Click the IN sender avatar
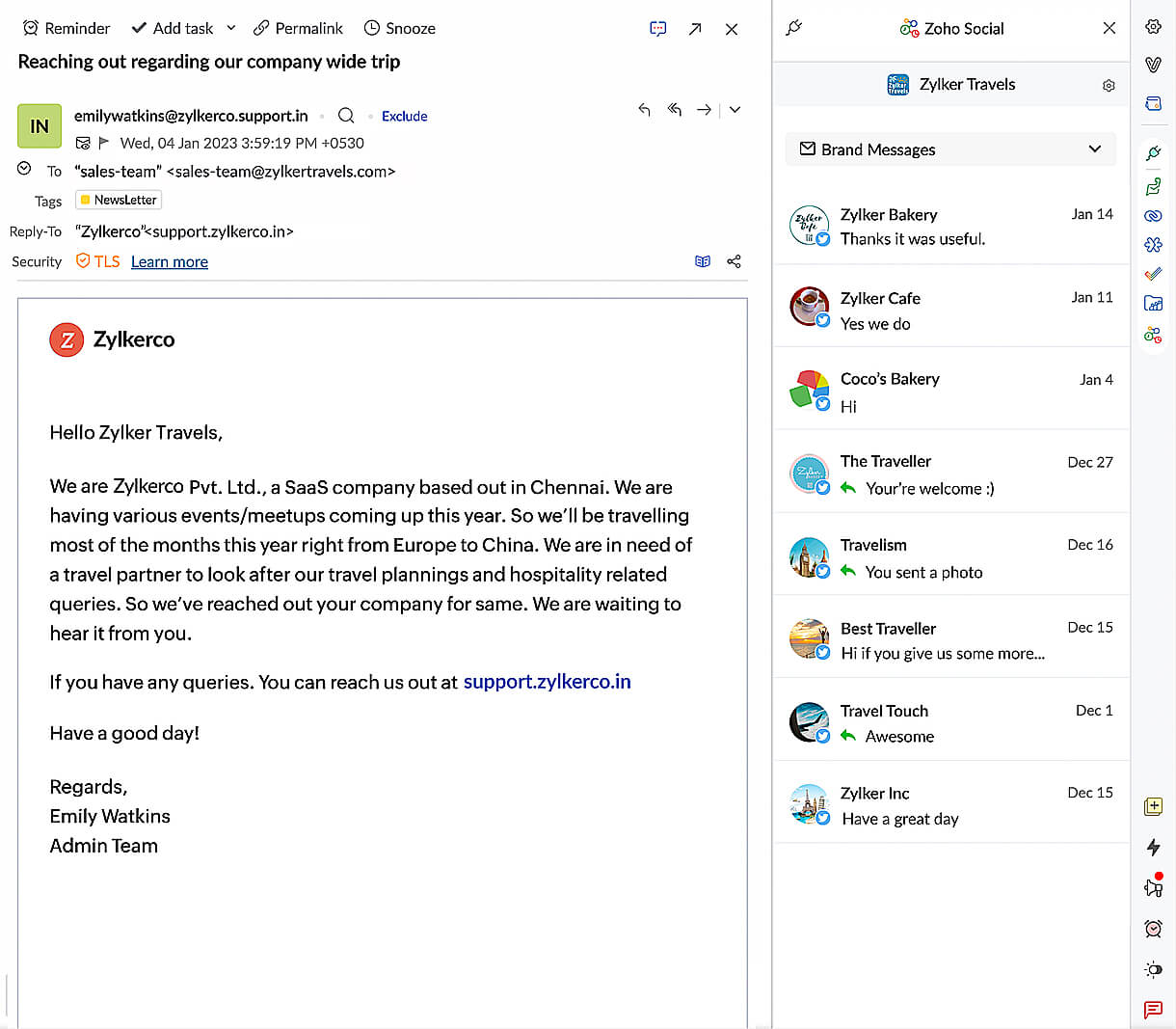Viewport: 1176px width, 1029px height. (x=40, y=126)
